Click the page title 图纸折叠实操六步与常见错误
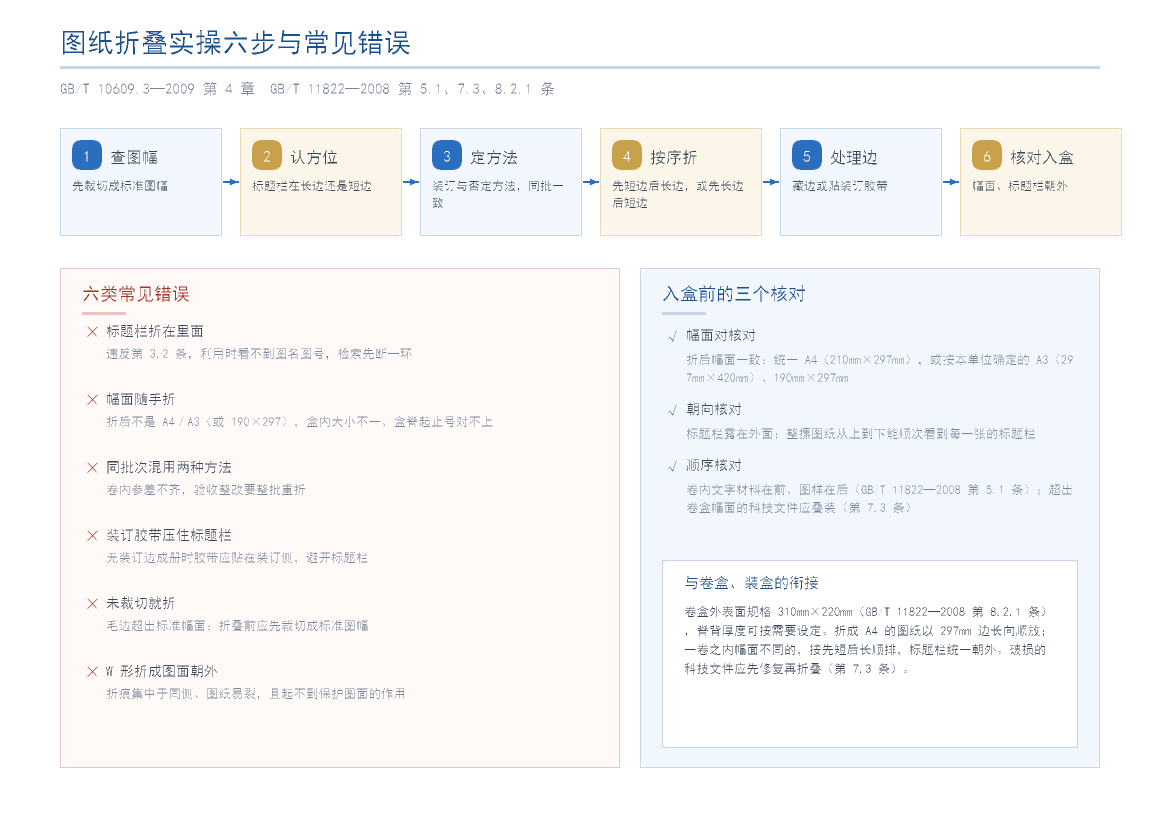1160x820 pixels. [x=236, y=43]
